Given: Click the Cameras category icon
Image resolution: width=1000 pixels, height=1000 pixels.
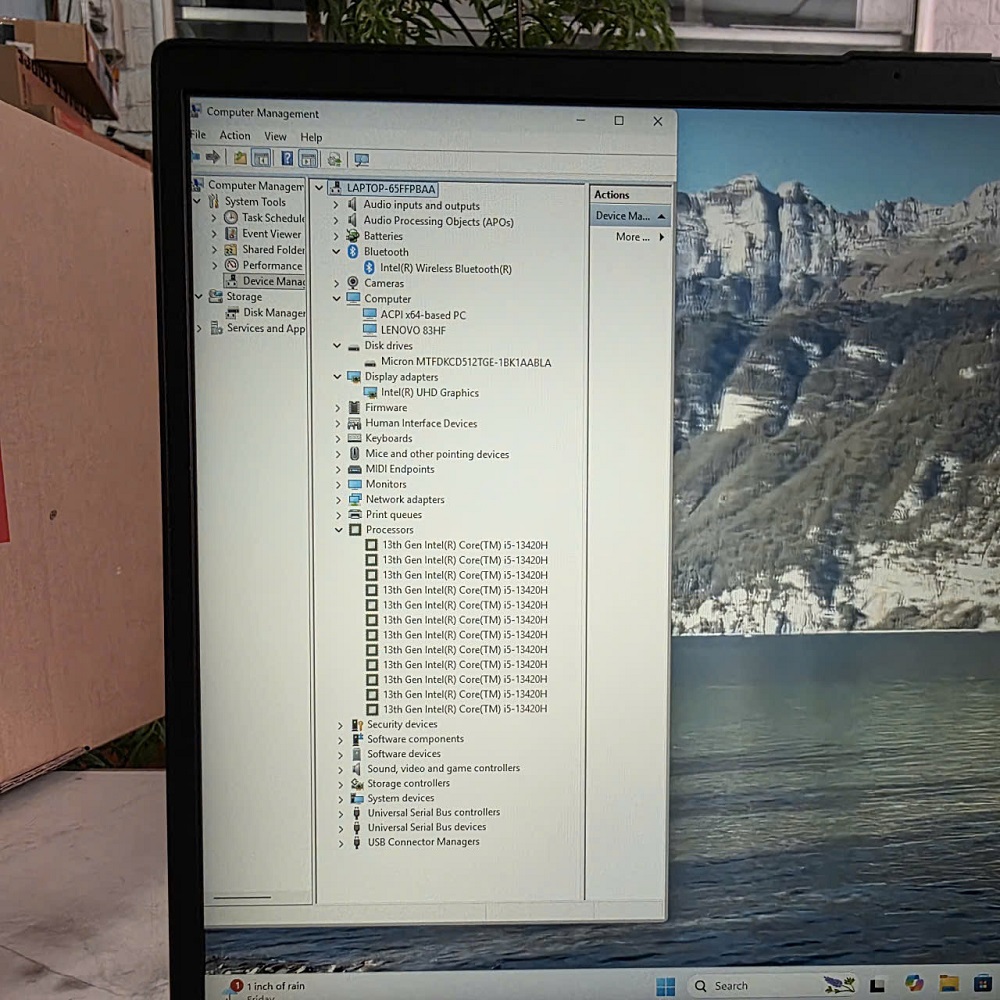Looking at the screenshot, I should click(x=353, y=283).
